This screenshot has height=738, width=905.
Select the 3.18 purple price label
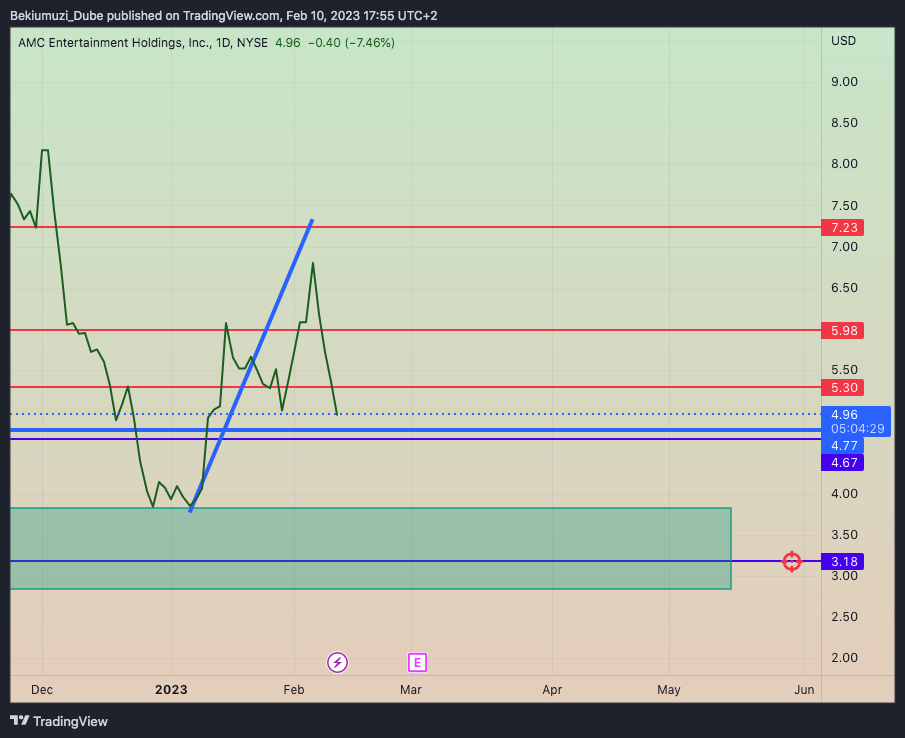pos(843,561)
